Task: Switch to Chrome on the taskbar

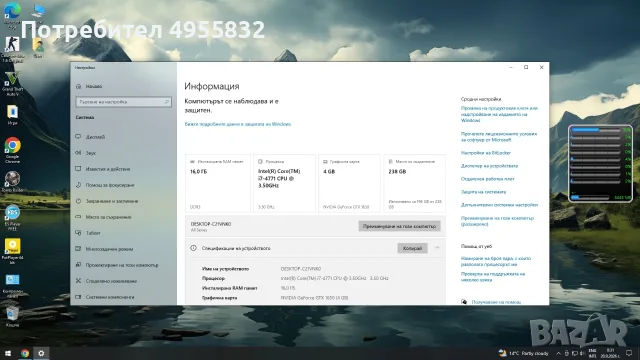Action: pos(24,353)
